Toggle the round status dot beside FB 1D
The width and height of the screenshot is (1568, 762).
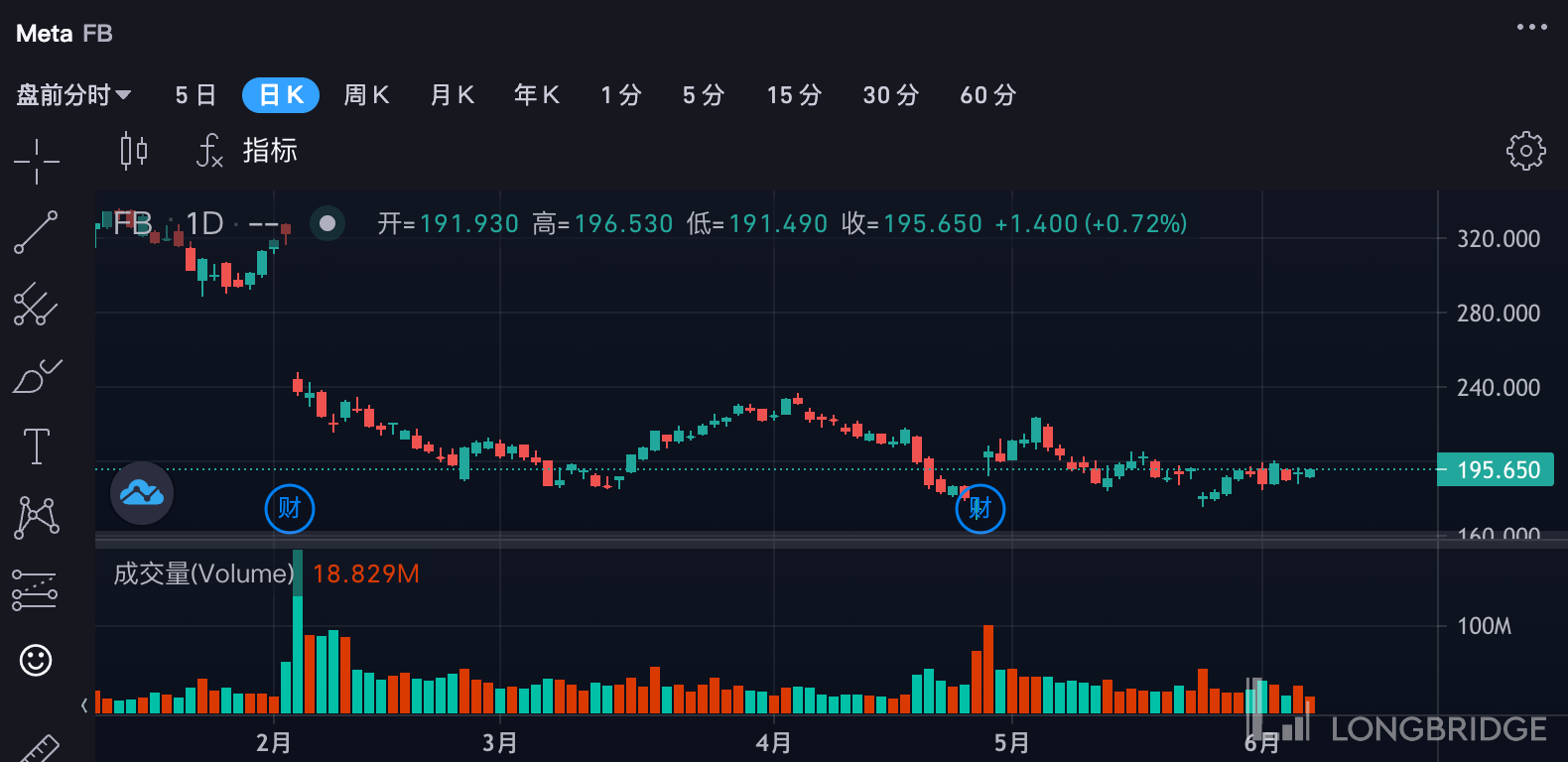pos(327,223)
